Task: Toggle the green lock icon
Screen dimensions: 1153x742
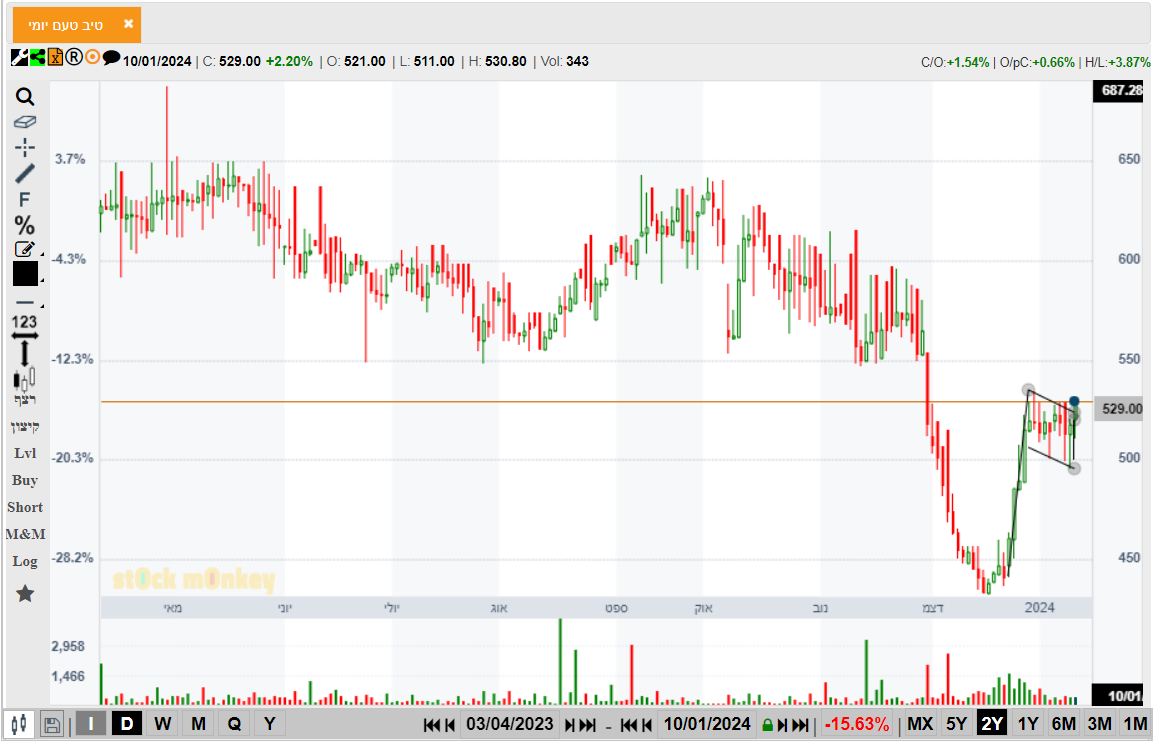Action: [768, 726]
